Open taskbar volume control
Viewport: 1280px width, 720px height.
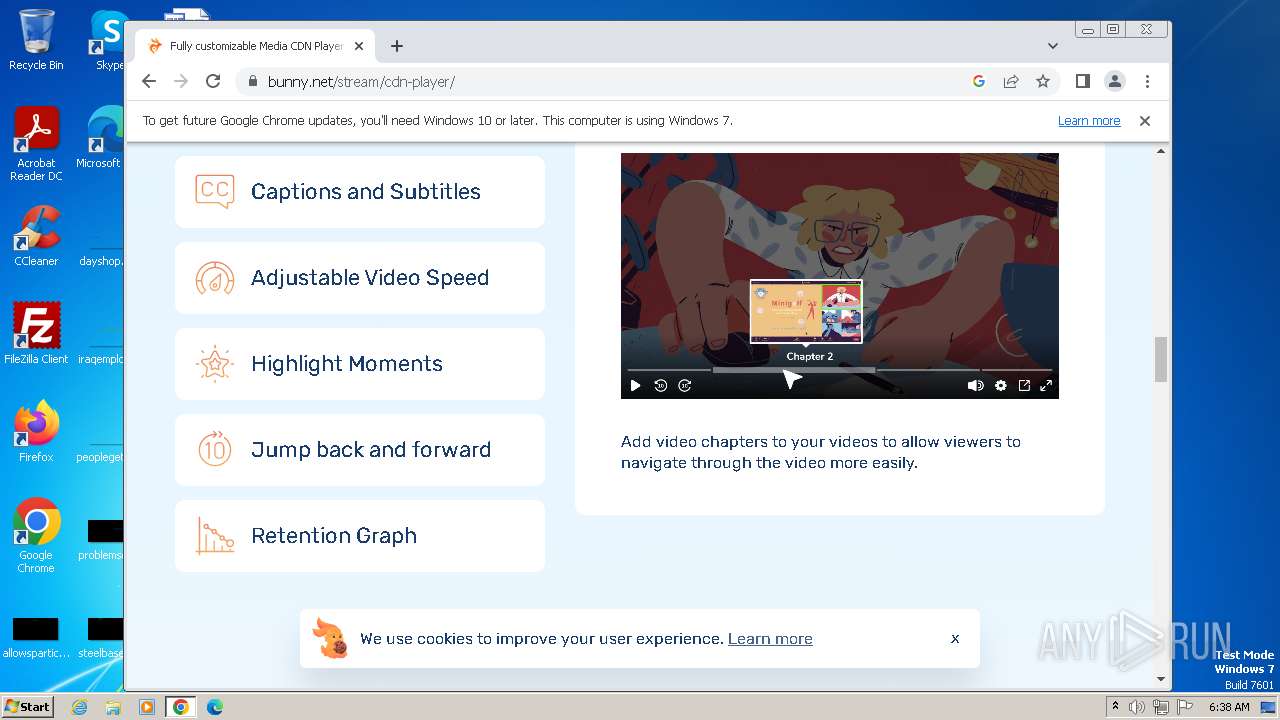(x=1137, y=707)
